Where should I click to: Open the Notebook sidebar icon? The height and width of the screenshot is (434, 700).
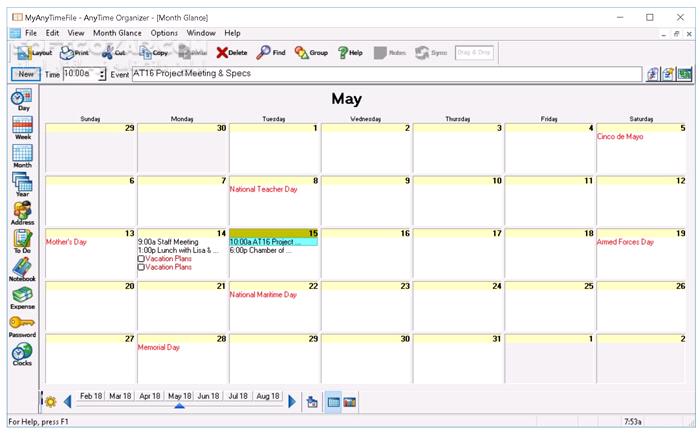tap(22, 269)
